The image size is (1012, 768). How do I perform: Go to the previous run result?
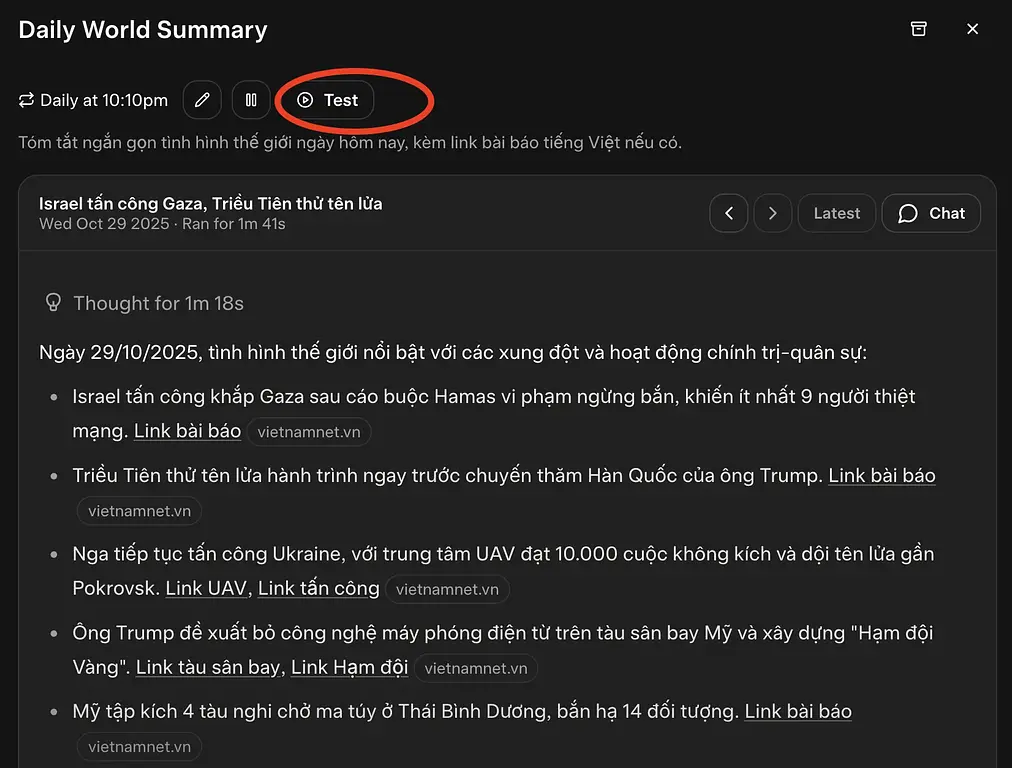[x=729, y=213]
